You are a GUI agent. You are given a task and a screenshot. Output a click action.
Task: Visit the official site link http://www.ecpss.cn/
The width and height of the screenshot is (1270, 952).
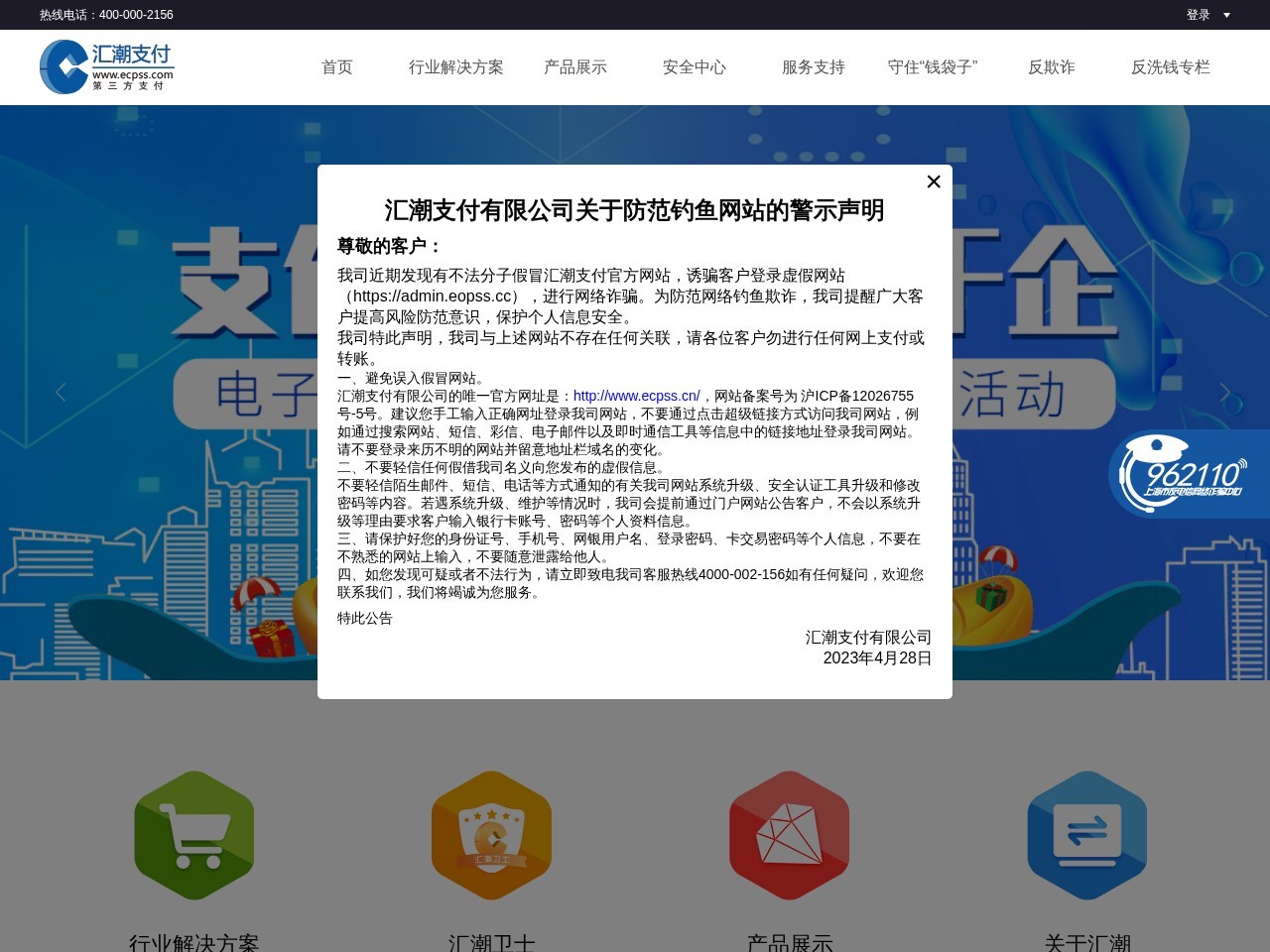(x=636, y=396)
